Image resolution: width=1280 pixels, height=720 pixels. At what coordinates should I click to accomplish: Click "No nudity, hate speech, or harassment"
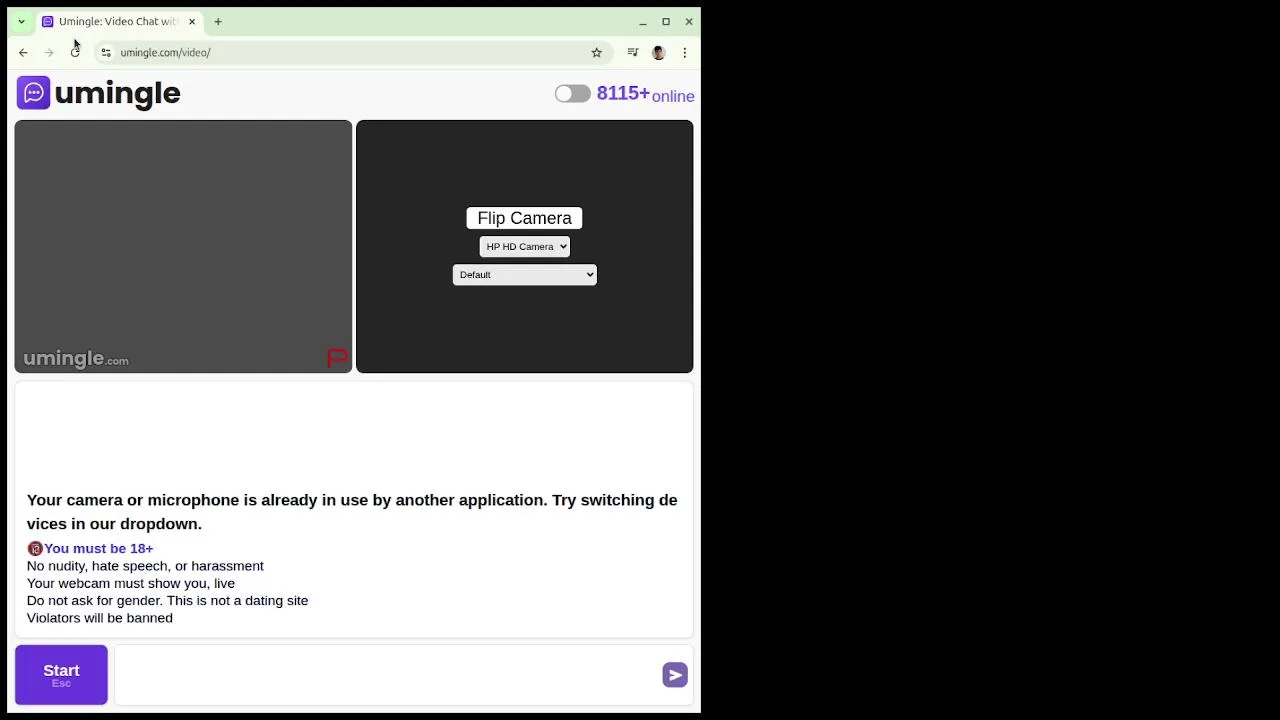(145, 566)
